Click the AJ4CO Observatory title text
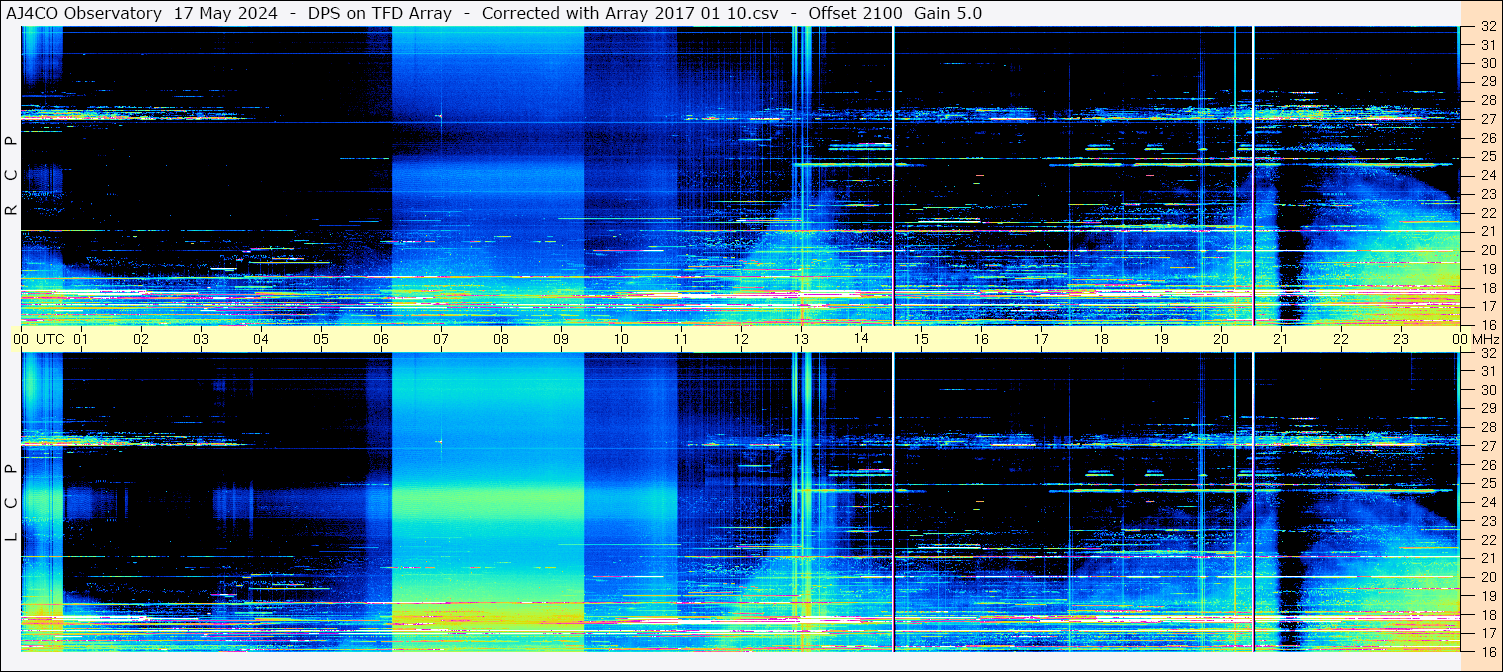Image resolution: width=1503 pixels, height=672 pixels. point(84,13)
